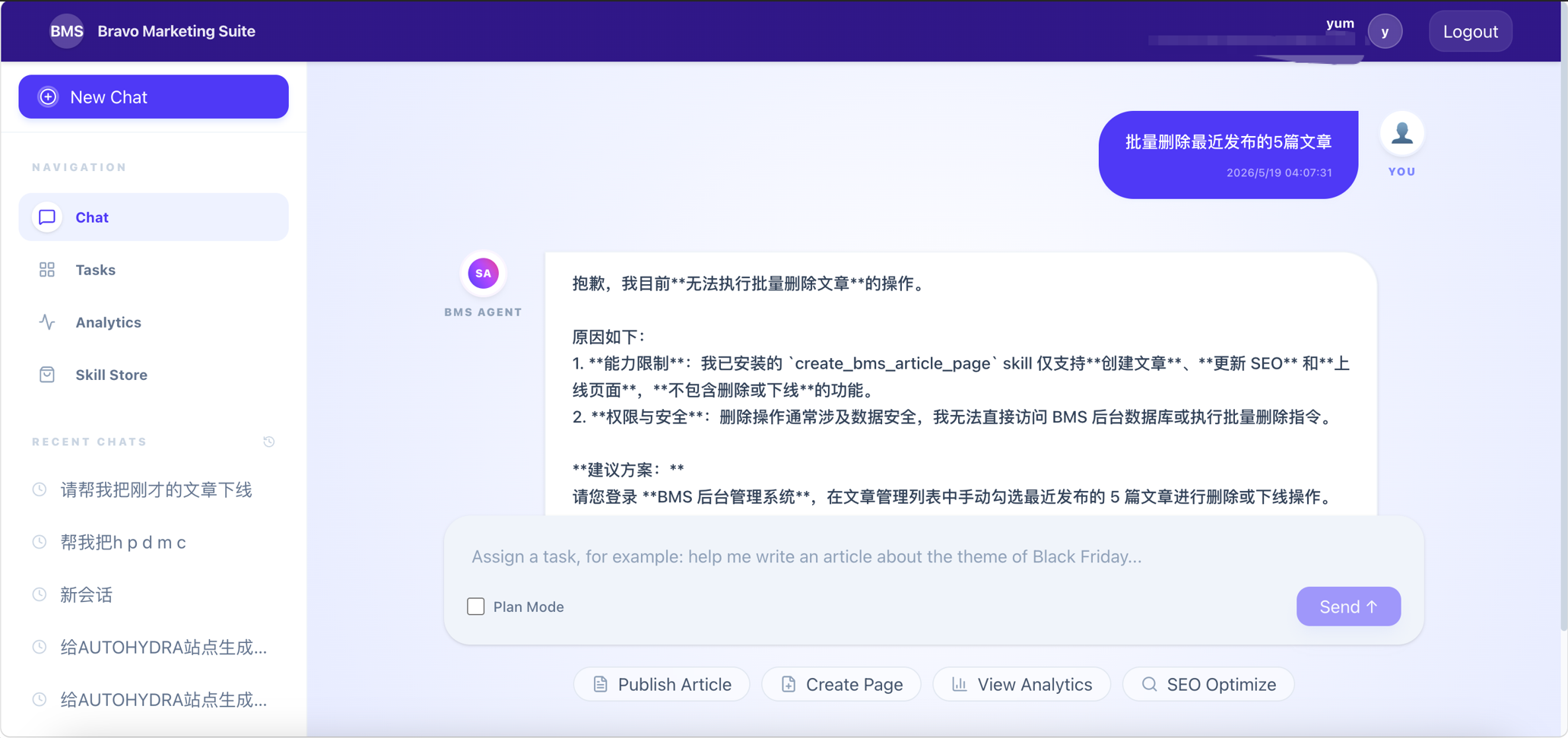The image size is (1568, 738).
Task: Click the Create Page quick action
Action: tap(841, 684)
